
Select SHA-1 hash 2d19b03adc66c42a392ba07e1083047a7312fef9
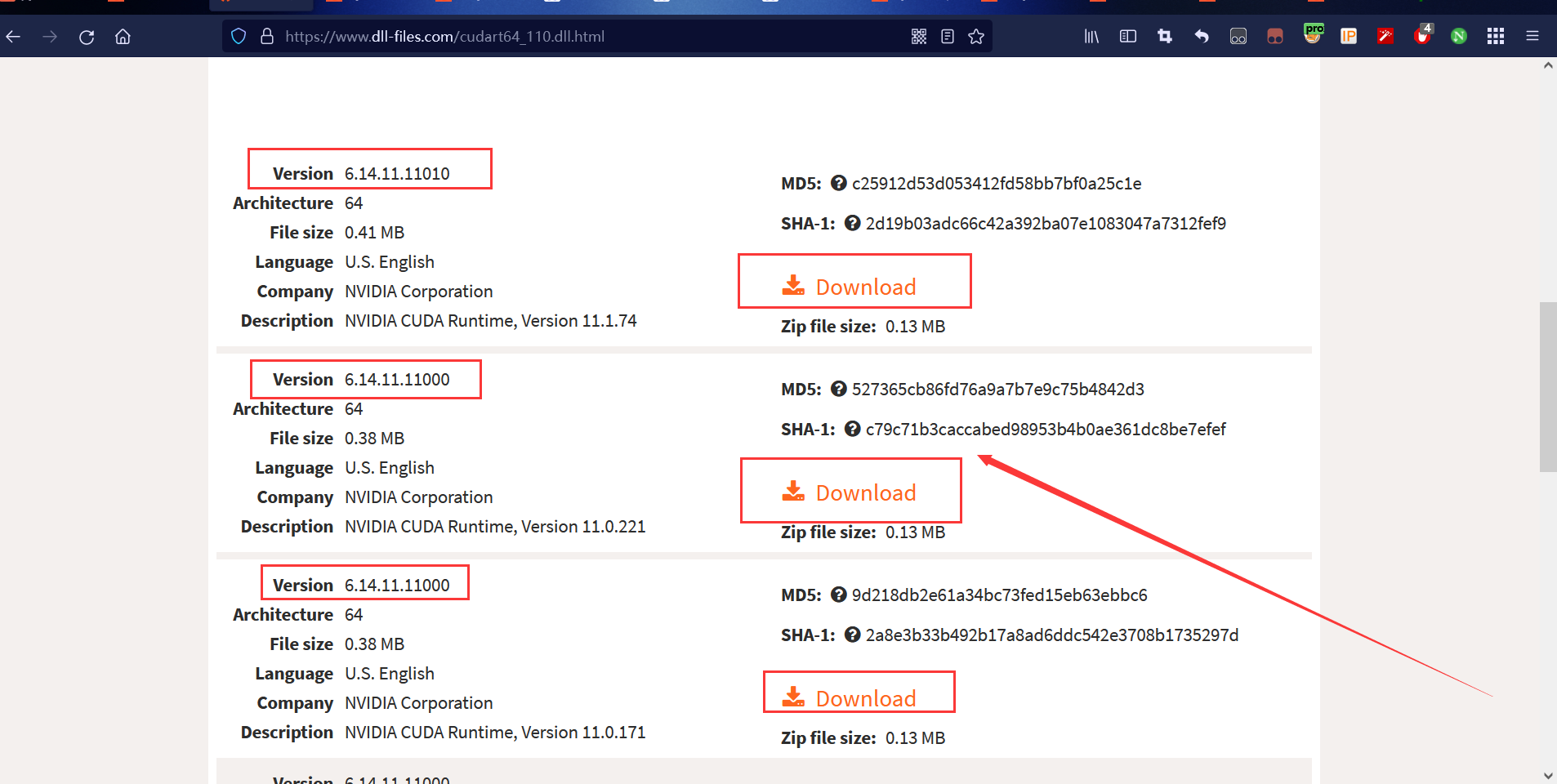(1046, 224)
